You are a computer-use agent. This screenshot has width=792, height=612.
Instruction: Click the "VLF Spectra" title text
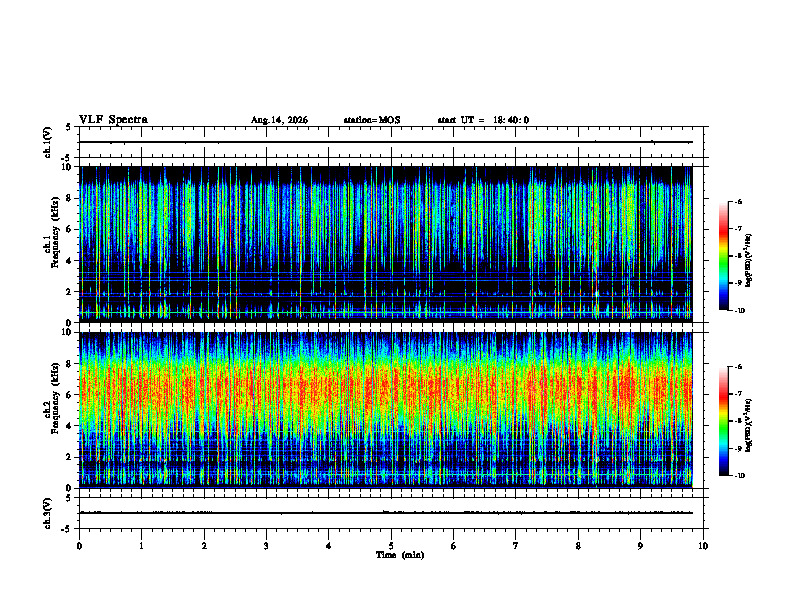[x=113, y=119]
